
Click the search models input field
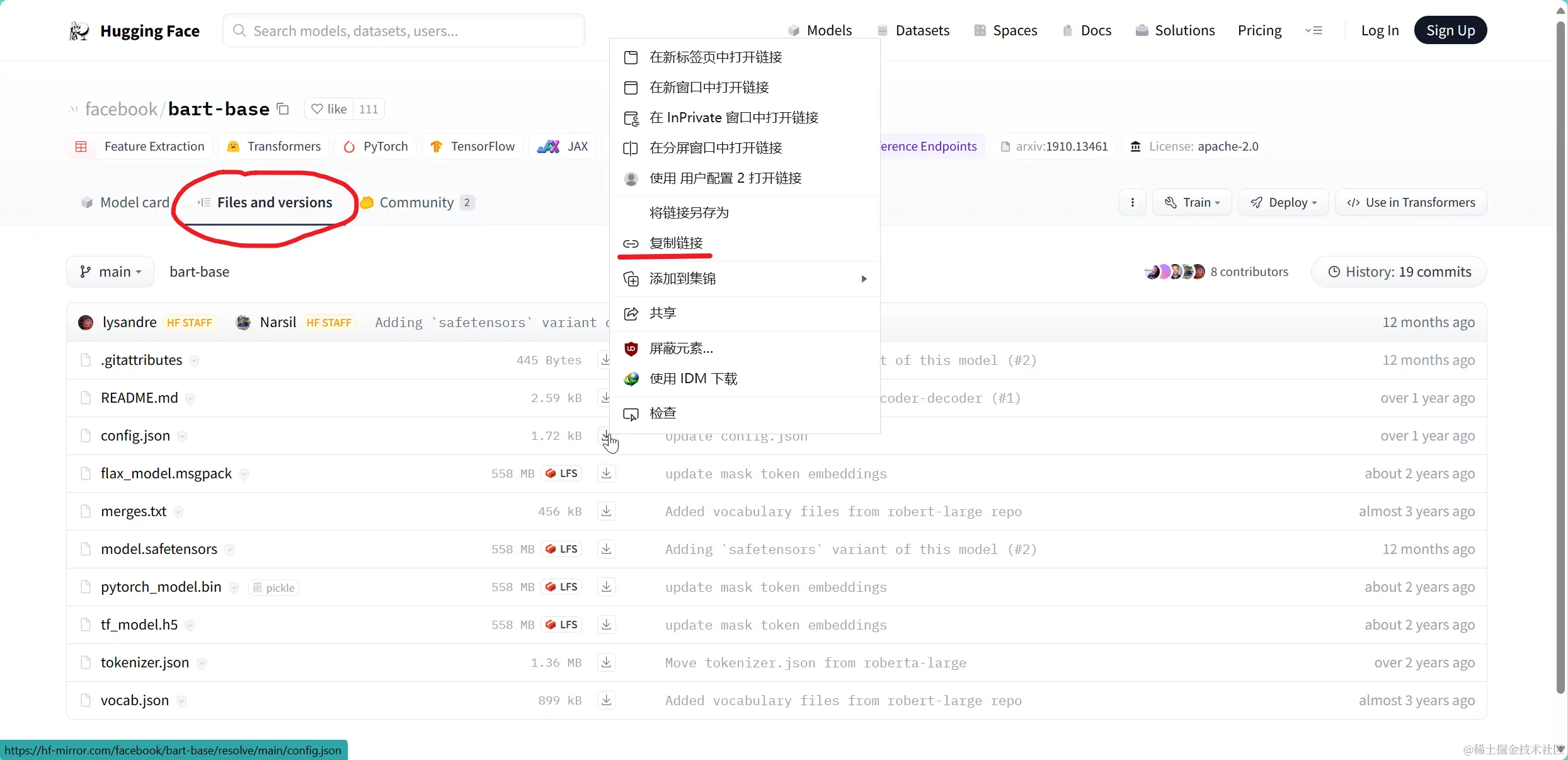coord(404,30)
